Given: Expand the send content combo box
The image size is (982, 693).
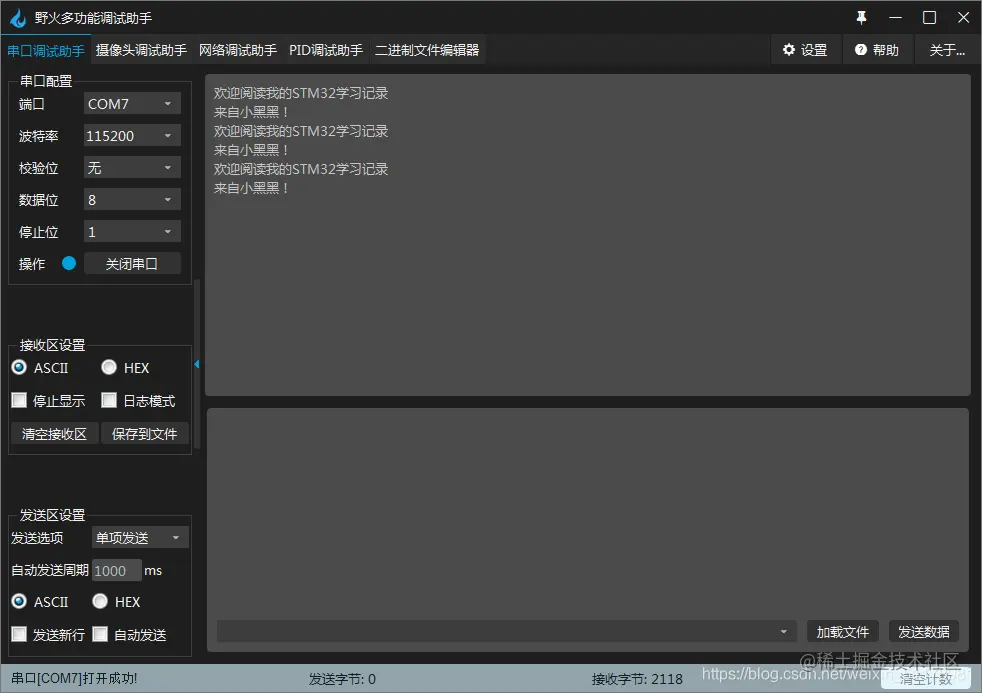Looking at the screenshot, I should (784, 631).
